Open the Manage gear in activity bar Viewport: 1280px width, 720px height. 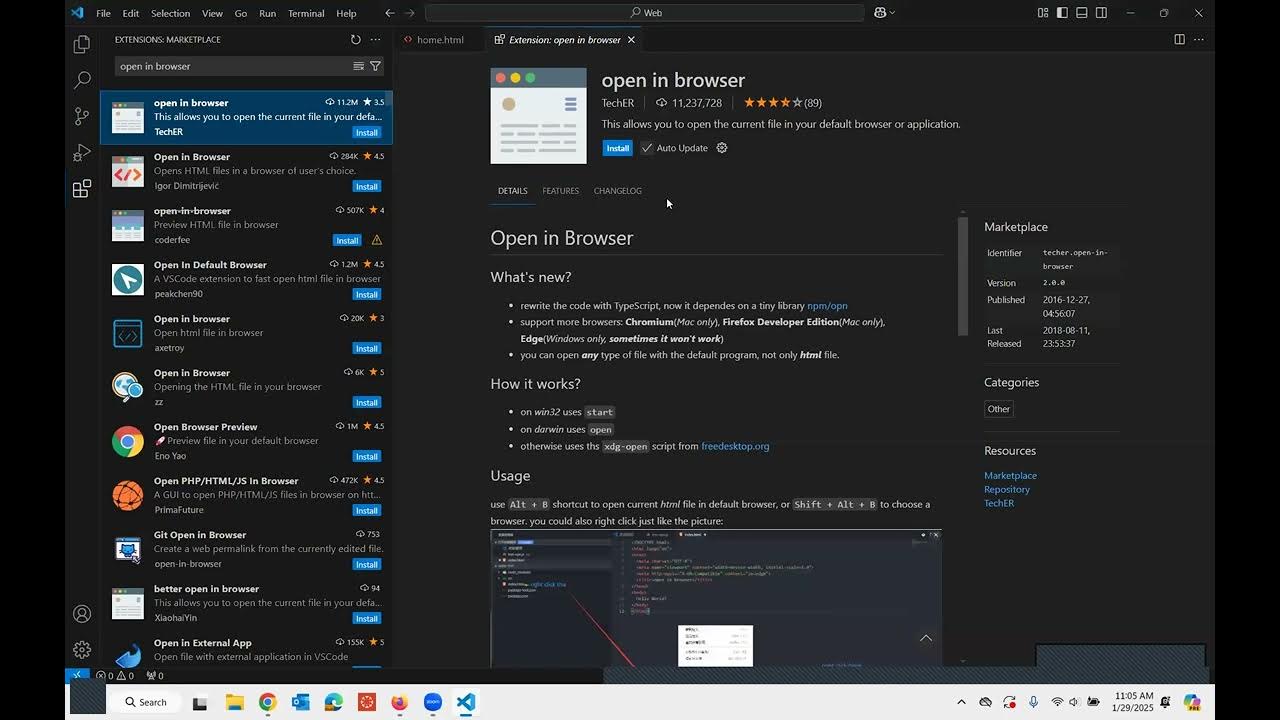point(82,650)
